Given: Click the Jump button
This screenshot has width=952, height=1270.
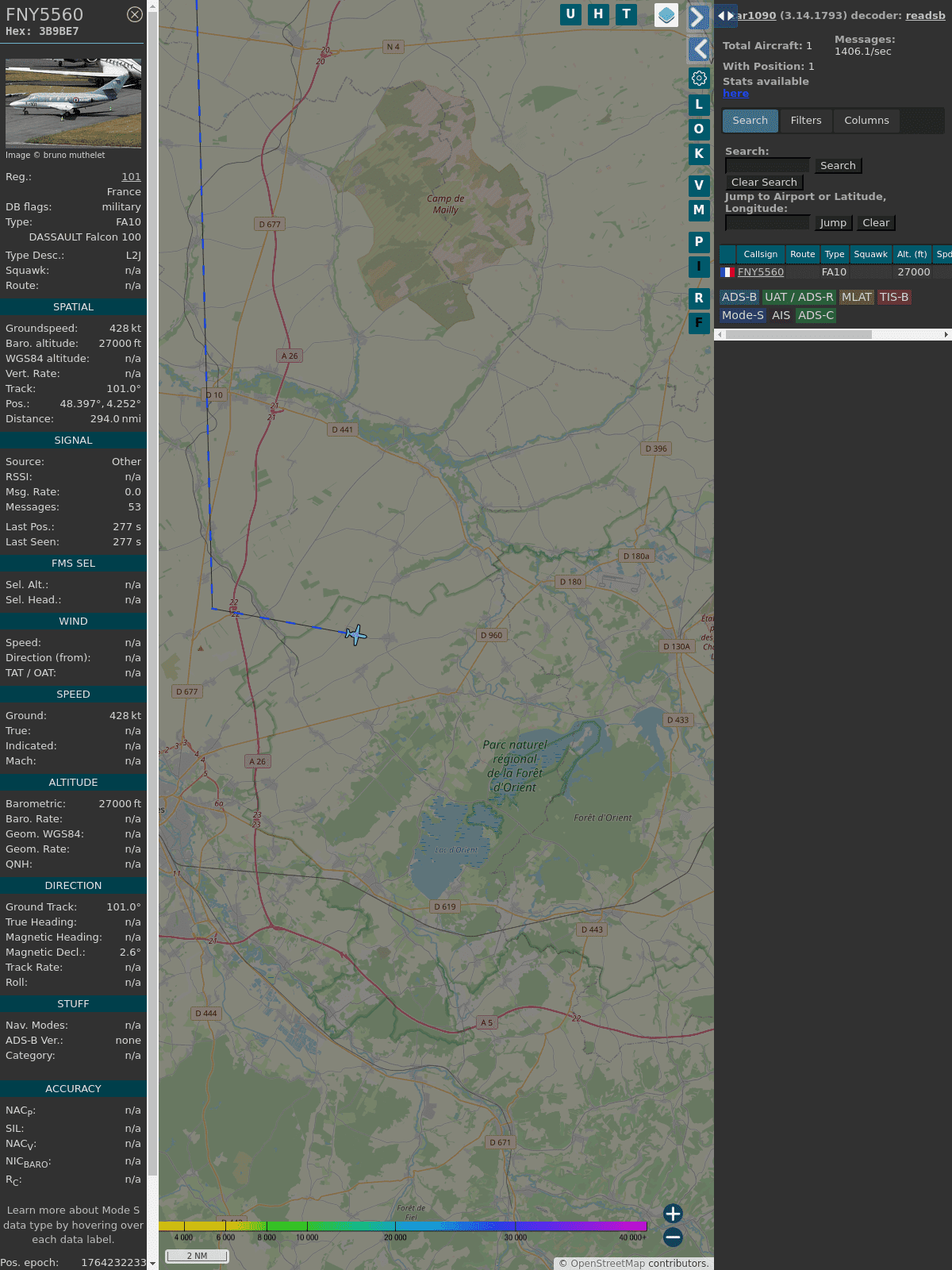Looking at the screenshot, I should click(x=833, y=223).
